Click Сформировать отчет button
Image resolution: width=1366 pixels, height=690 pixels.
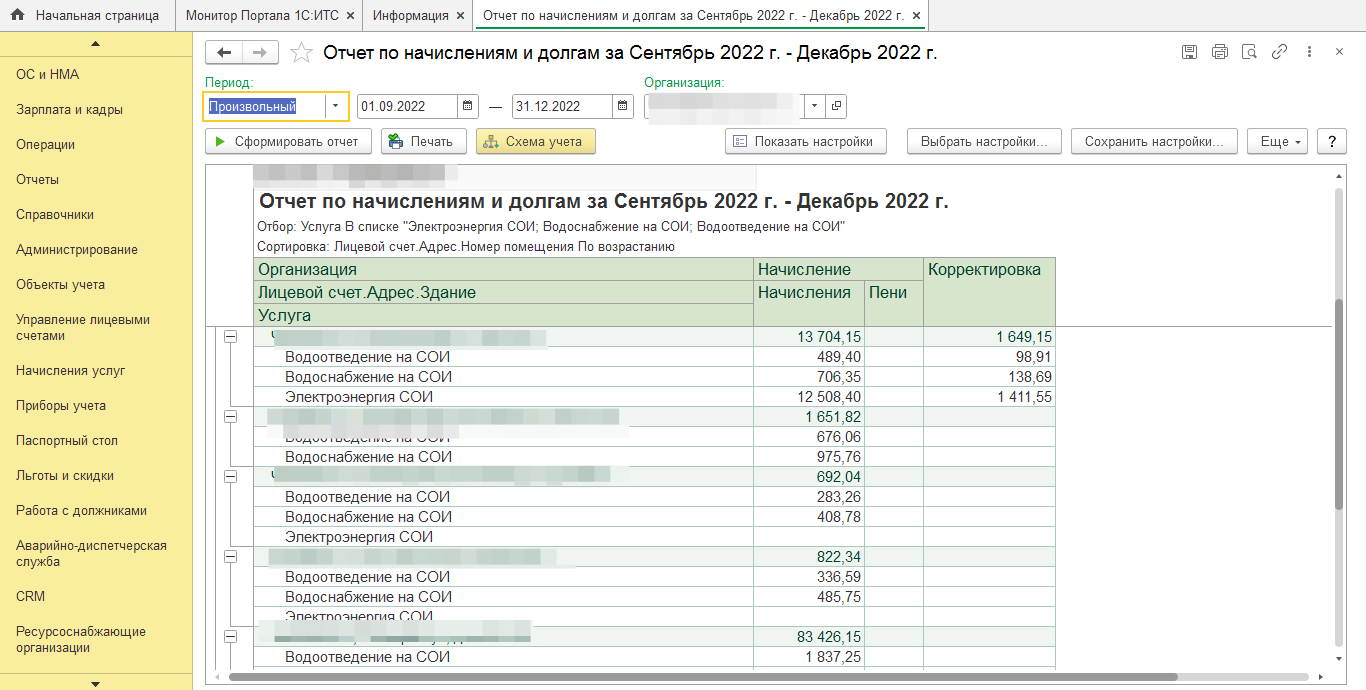[289, 142]
